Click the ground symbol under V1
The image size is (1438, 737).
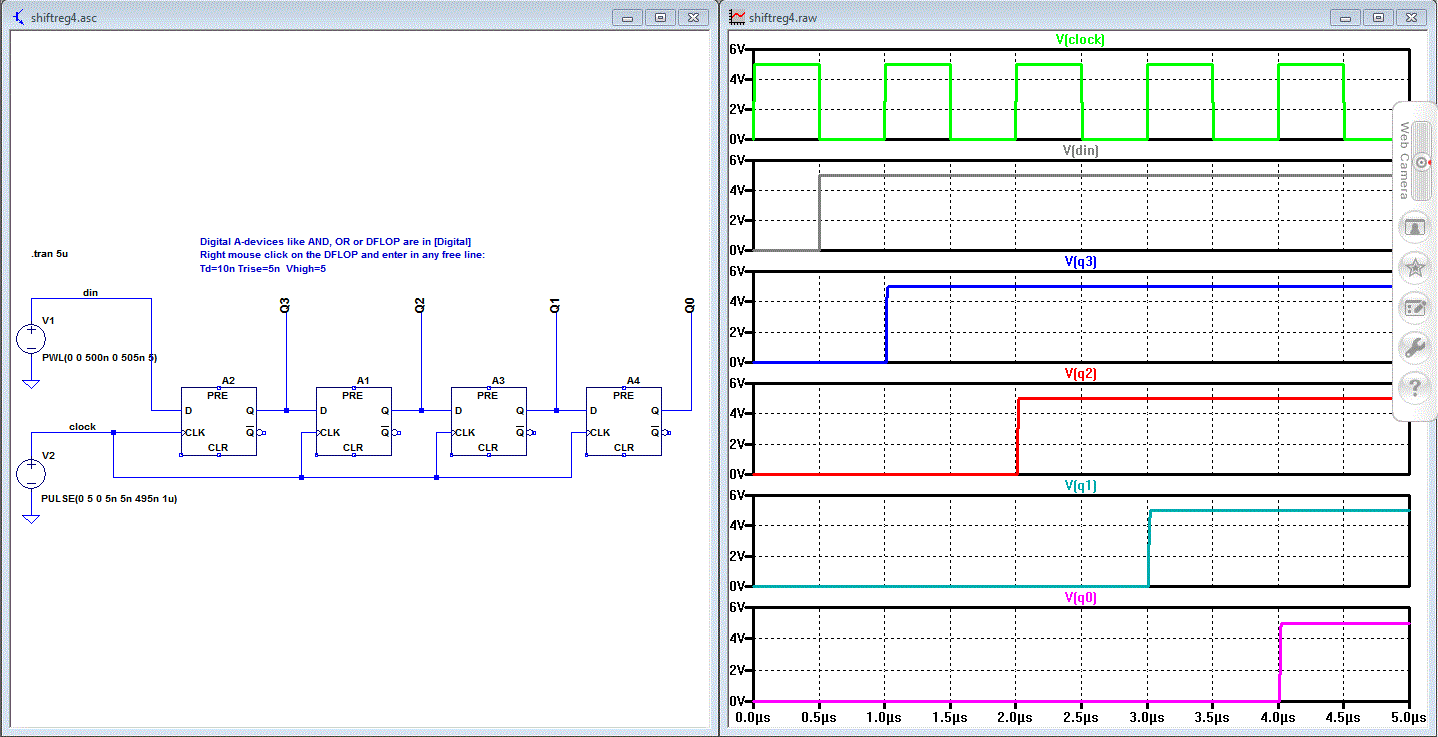tap(31, 384)
